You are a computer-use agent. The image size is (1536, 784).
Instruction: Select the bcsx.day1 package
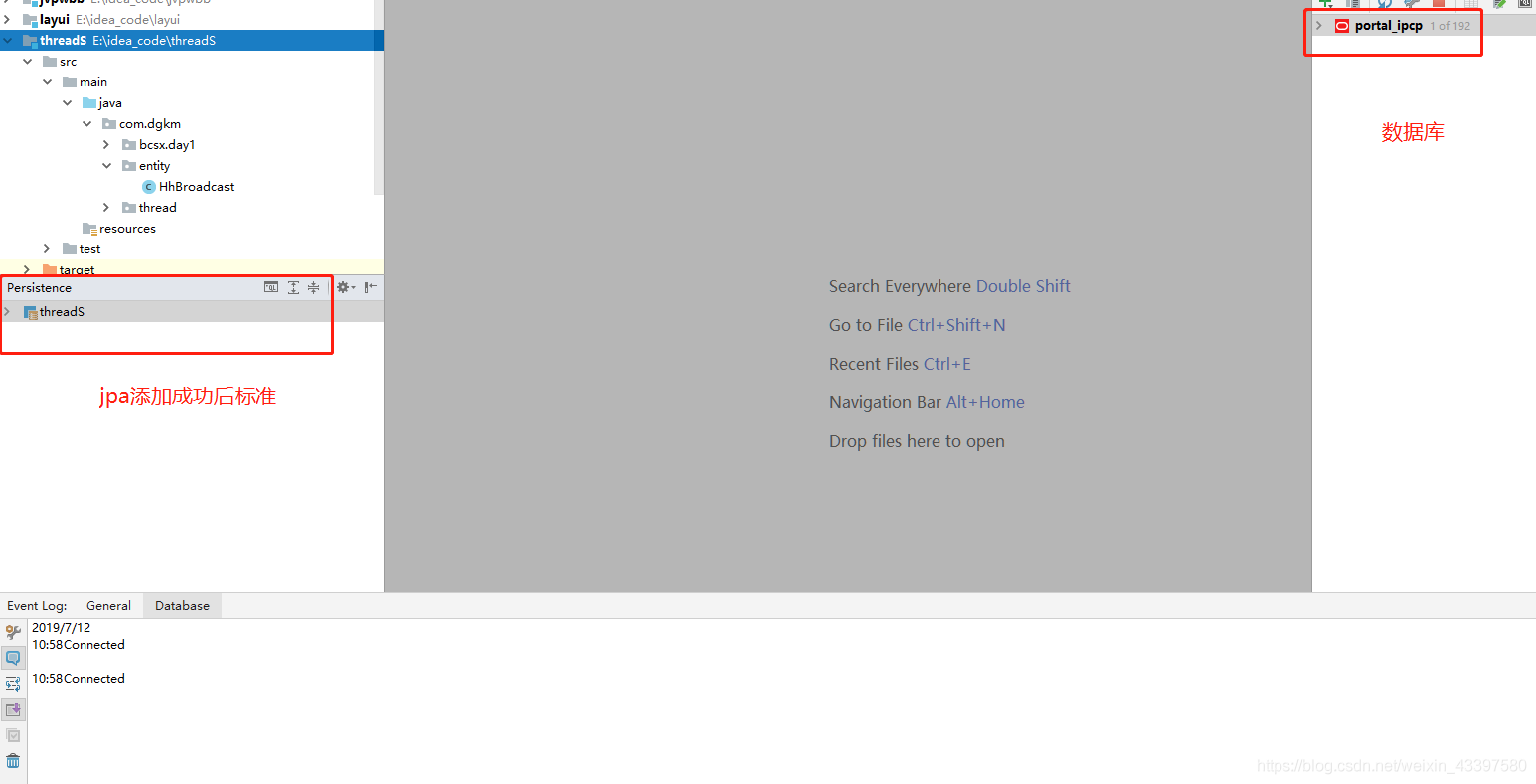(x=167, y=145)
